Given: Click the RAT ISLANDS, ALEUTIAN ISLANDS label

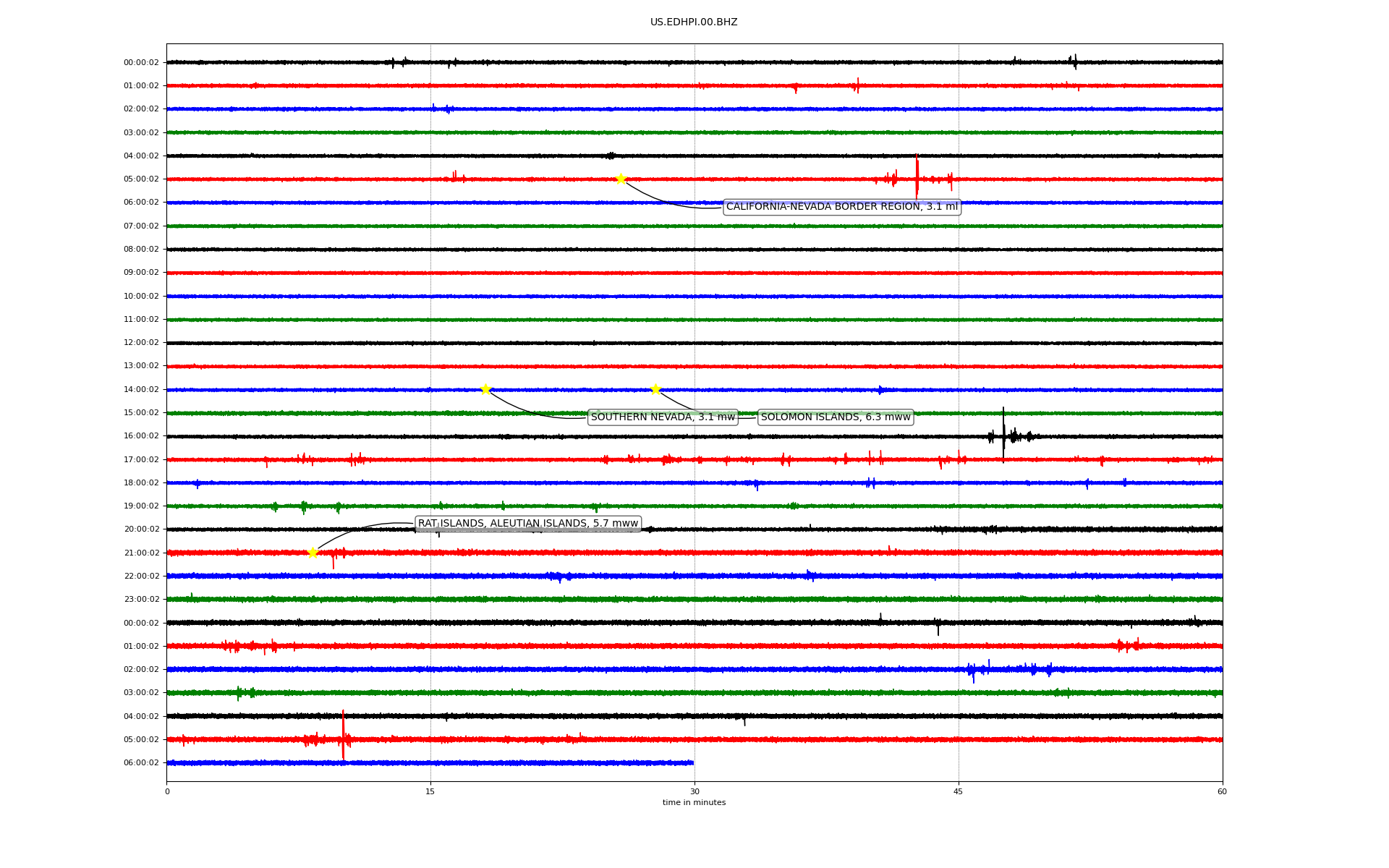Looking at the screenshot, I should 528,524.
